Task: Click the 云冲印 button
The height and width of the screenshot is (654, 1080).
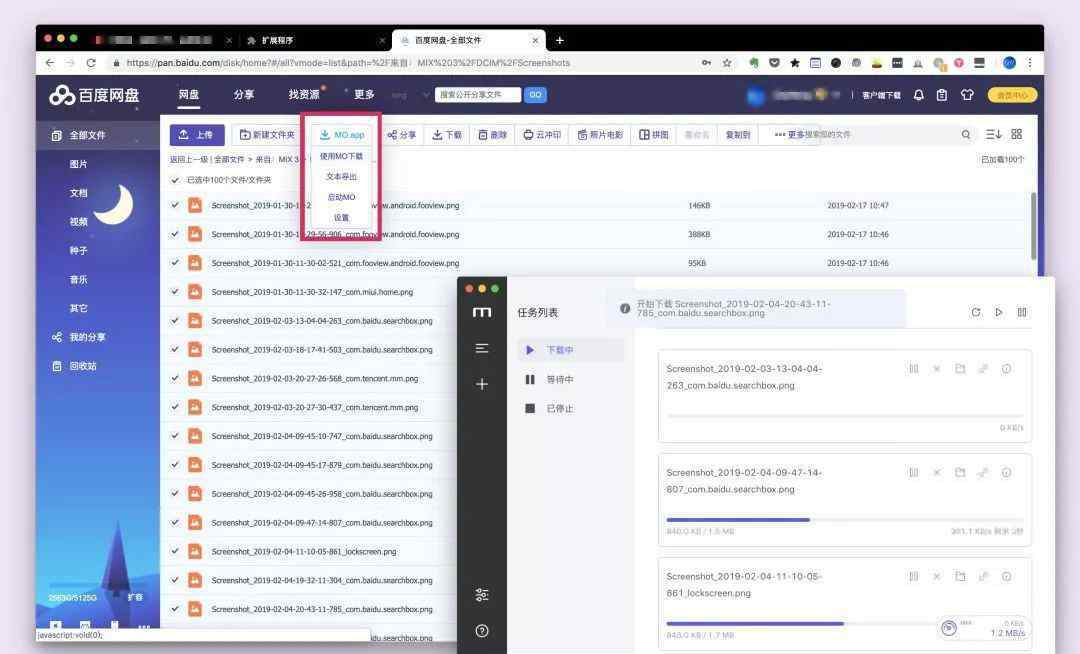Action: click(541, 135)
